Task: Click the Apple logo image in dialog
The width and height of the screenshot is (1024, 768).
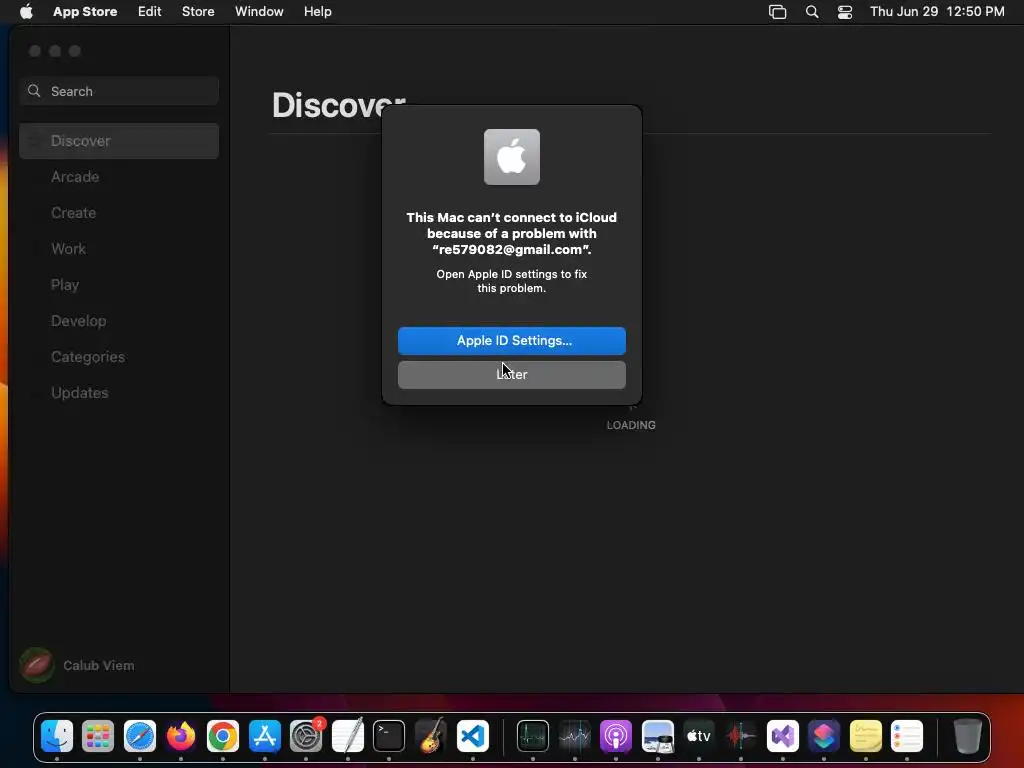Action: point(511,157)
